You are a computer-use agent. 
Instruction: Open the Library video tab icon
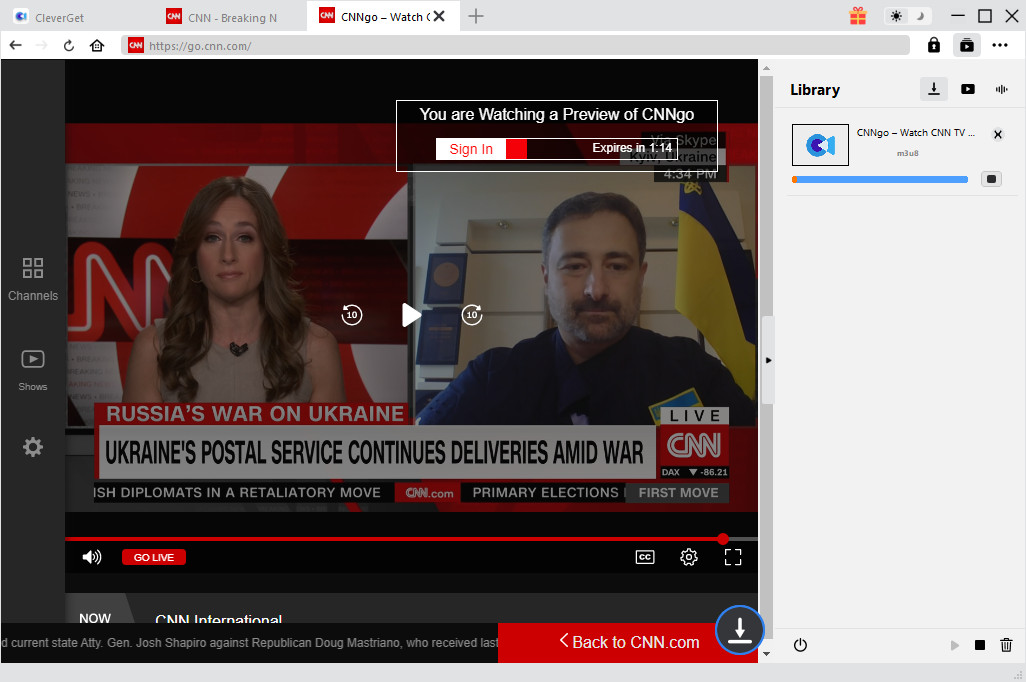(x=967, y=89)
